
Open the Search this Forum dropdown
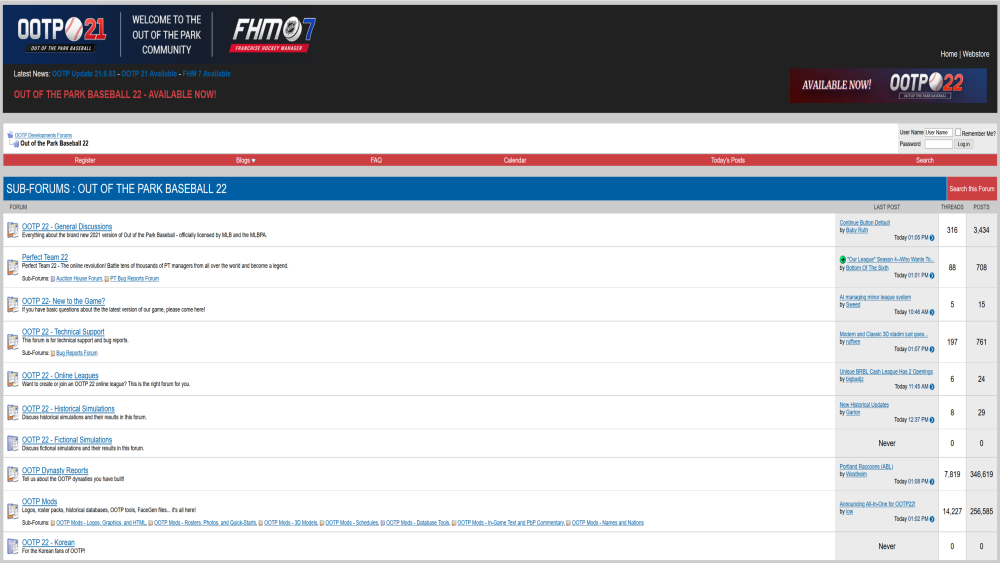tap(971, 189)
